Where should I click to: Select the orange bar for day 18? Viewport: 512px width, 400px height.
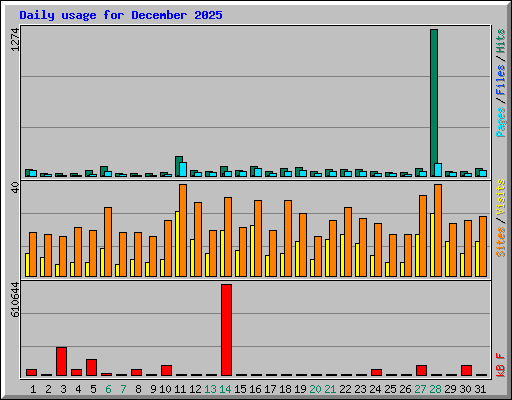click(288, 238)
